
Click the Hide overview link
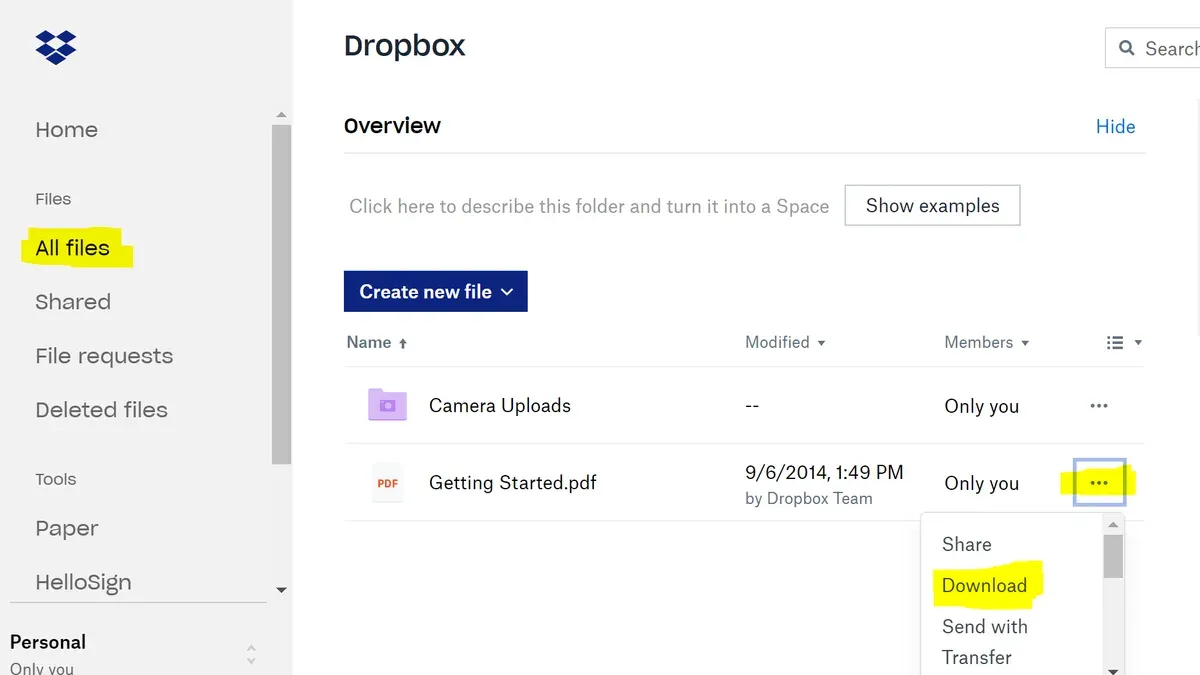click(1115, 126)
